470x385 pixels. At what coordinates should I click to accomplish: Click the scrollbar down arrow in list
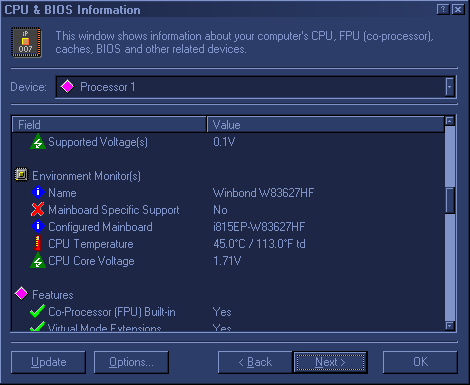[x=450, y=326]
